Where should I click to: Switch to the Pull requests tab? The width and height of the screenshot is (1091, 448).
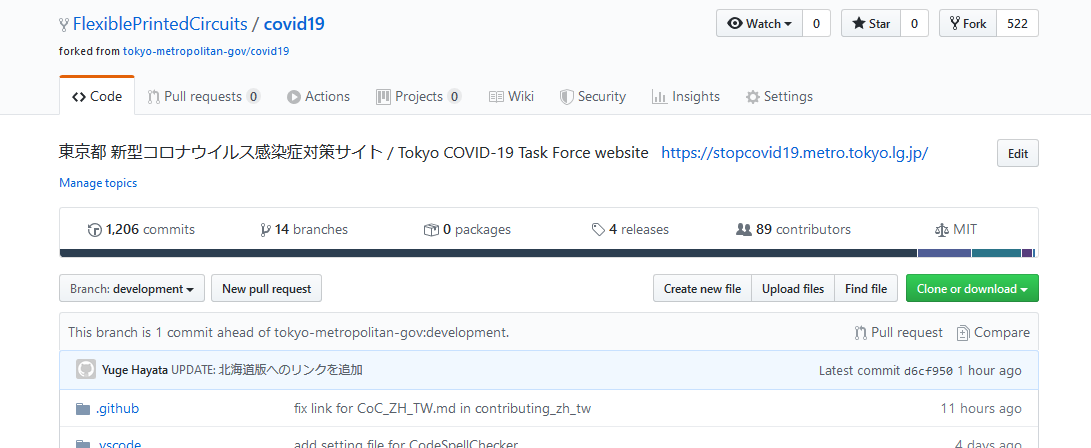coord(204,97)
